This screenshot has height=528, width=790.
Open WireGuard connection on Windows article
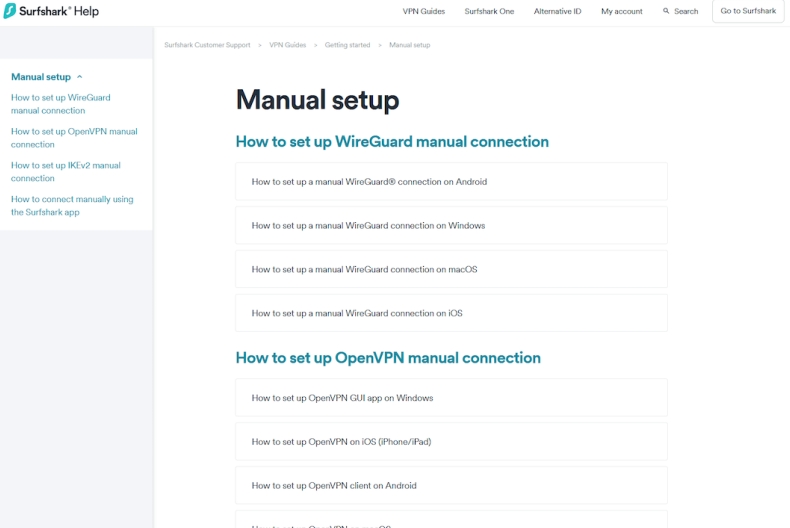368,226
